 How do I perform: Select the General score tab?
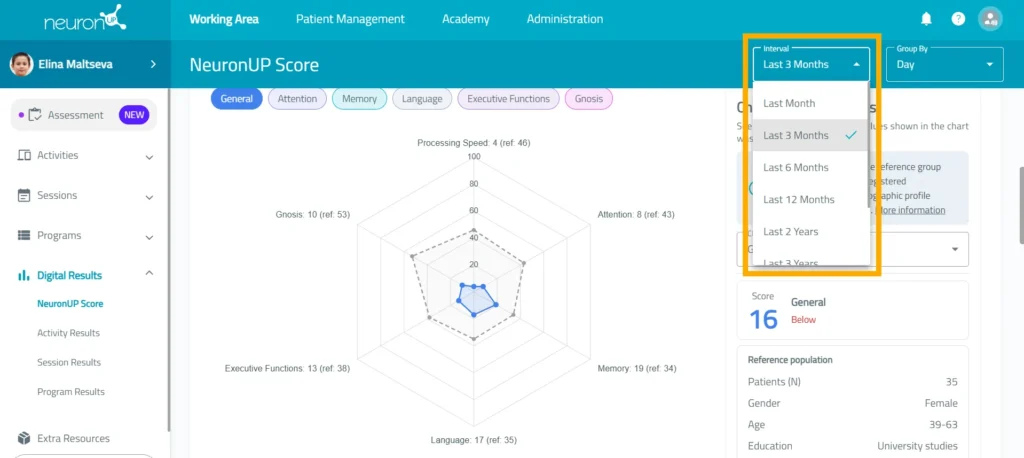coord(236,99)
